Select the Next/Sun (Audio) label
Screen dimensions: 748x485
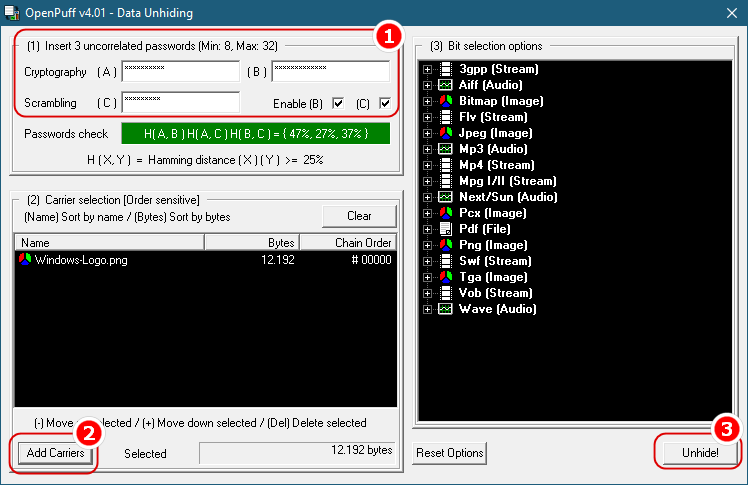click(508, 197)
